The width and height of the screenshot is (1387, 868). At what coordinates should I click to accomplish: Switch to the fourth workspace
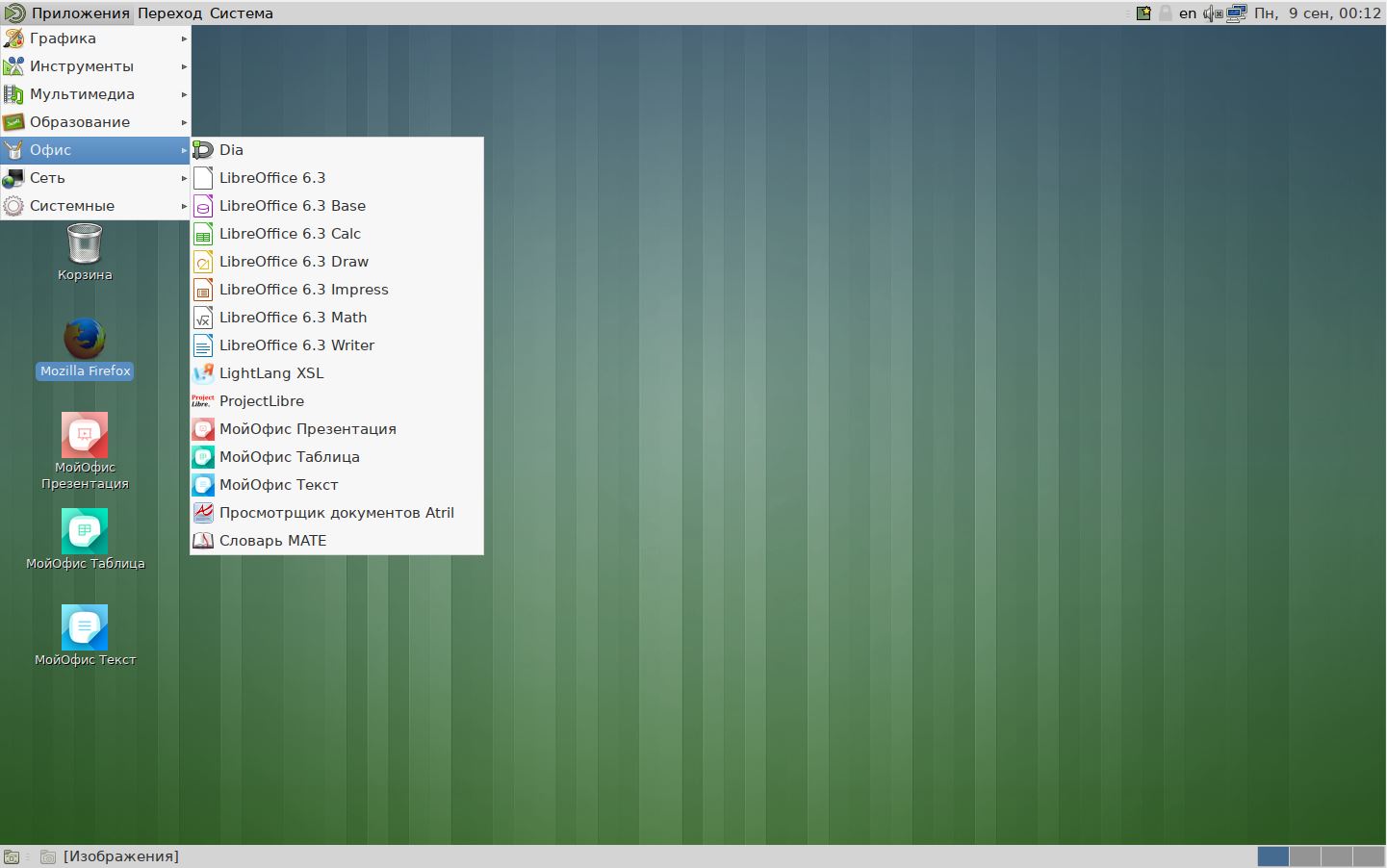pyautogui.click(x=1369, y=856)
